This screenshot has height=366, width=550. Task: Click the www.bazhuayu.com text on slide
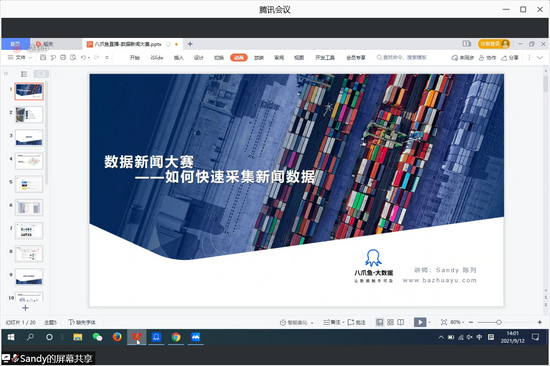point(440,280)
